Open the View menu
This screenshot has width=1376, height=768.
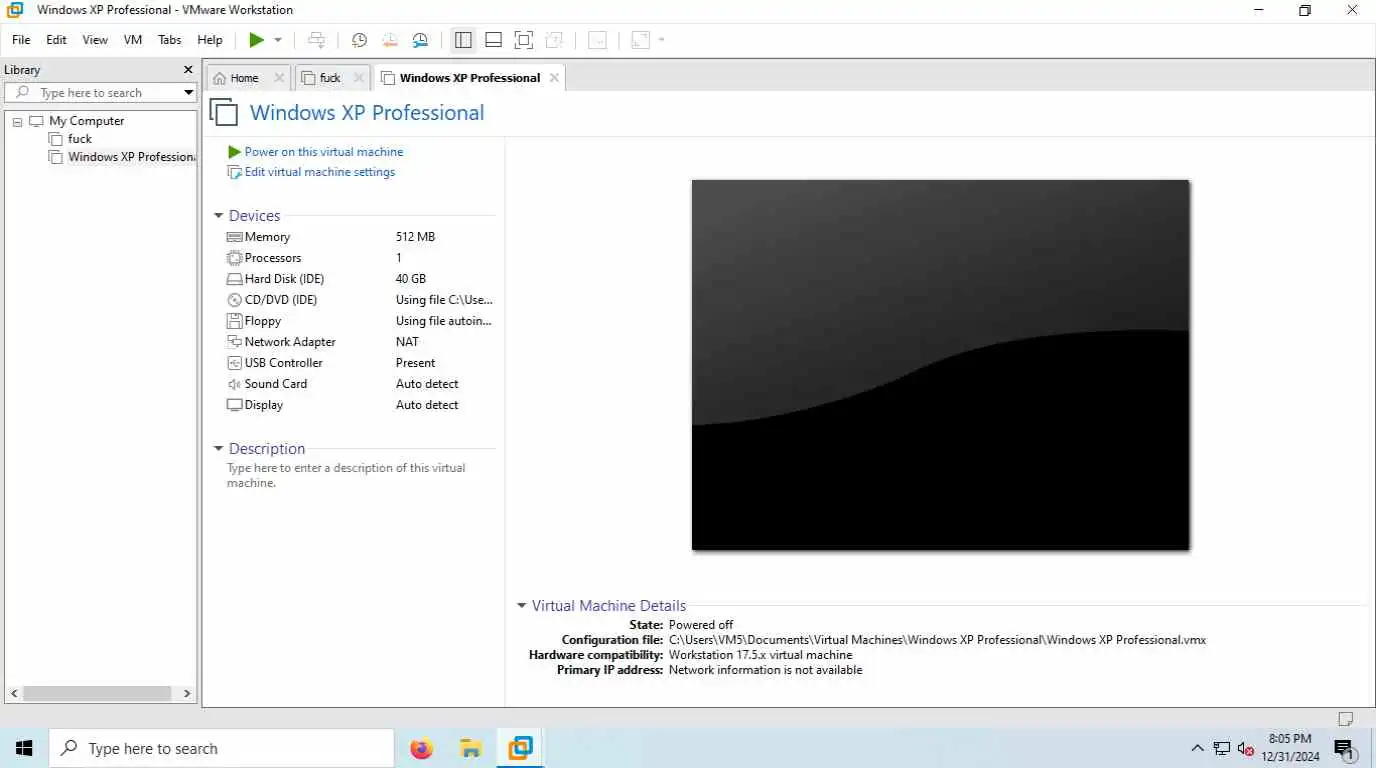[x=95, y=40]
